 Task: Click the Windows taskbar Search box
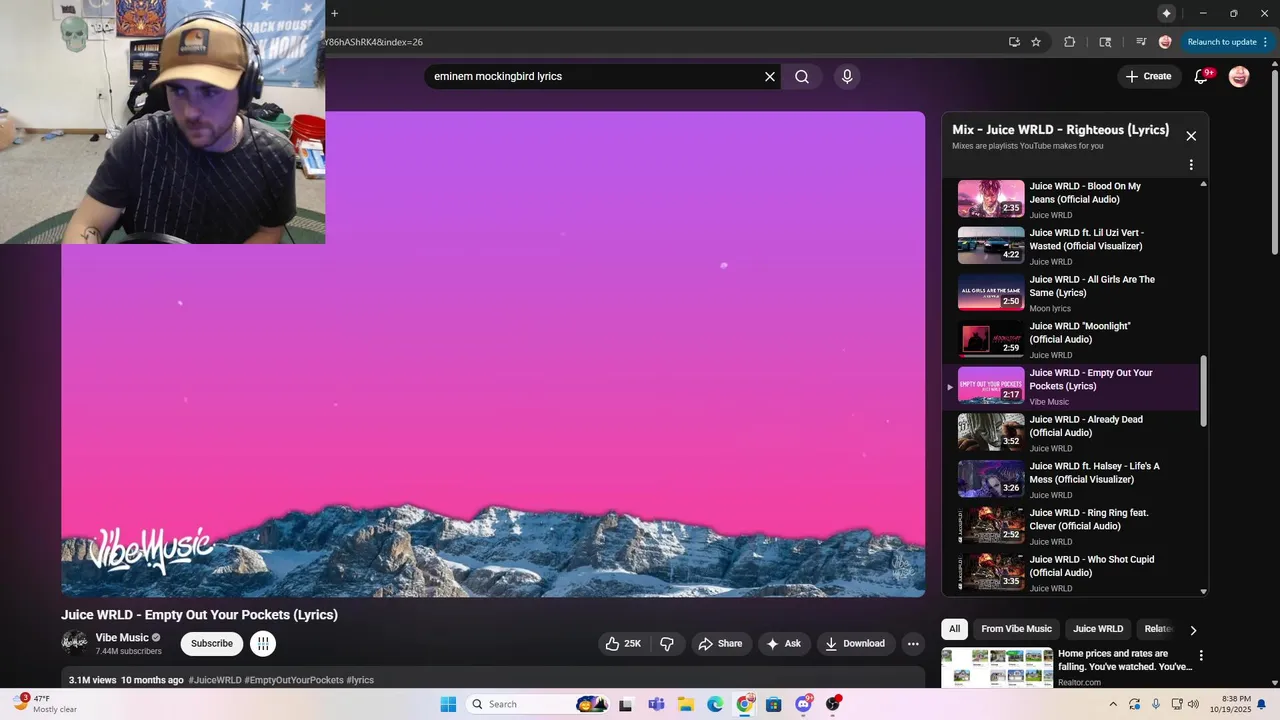(x=539, y=704)
